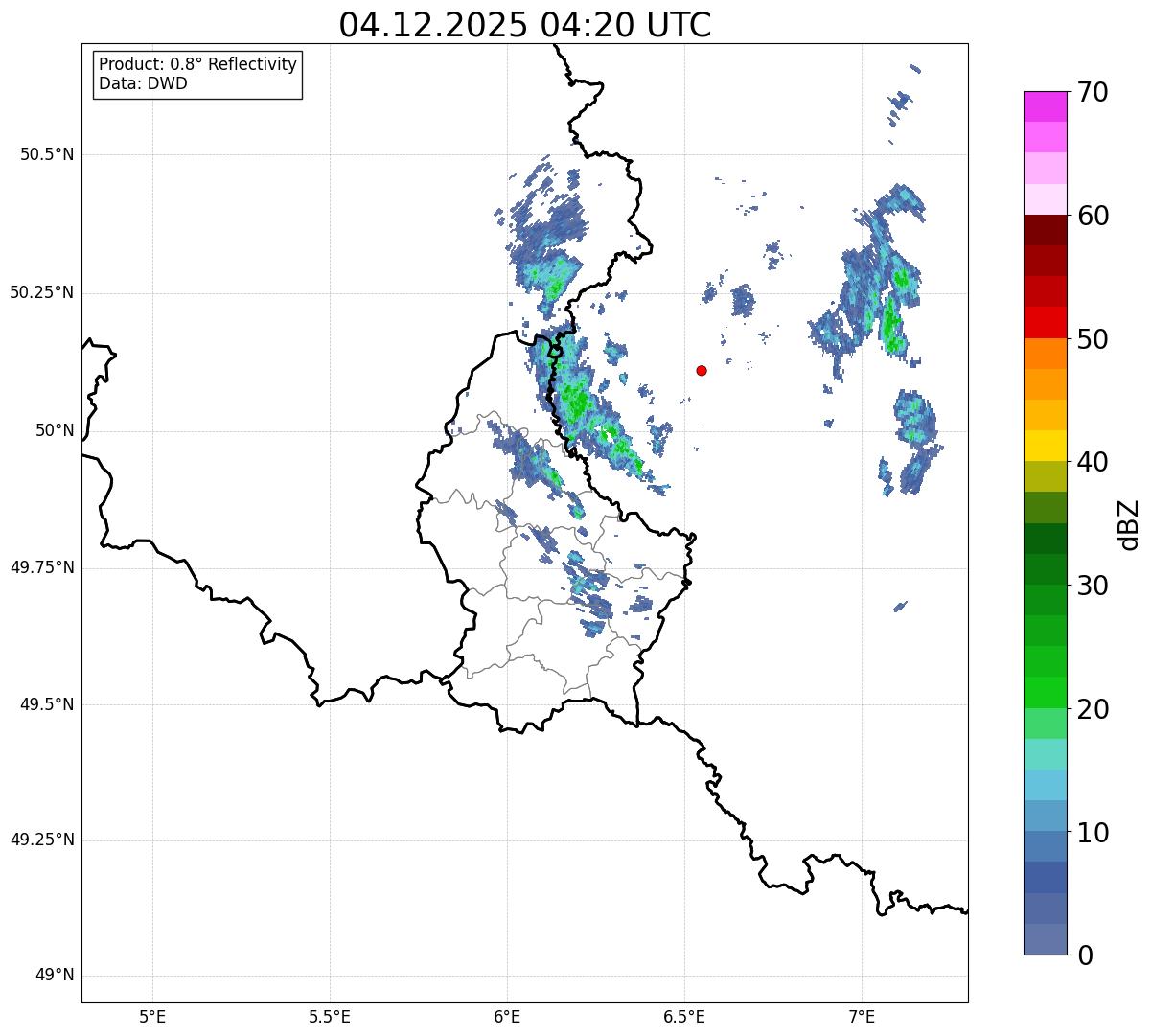Click the 5.5°E longitude label
Screen dimensions: 1152x1036
pos(330,1016)
